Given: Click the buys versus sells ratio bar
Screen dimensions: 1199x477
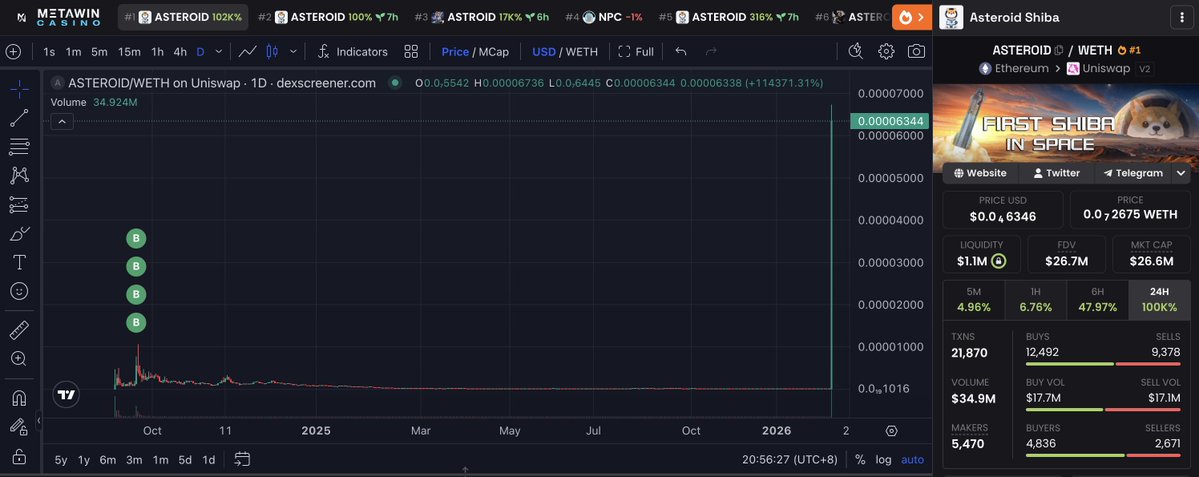Looking at the screenshot, I should pyautogui.click(x=1103, y=364).
